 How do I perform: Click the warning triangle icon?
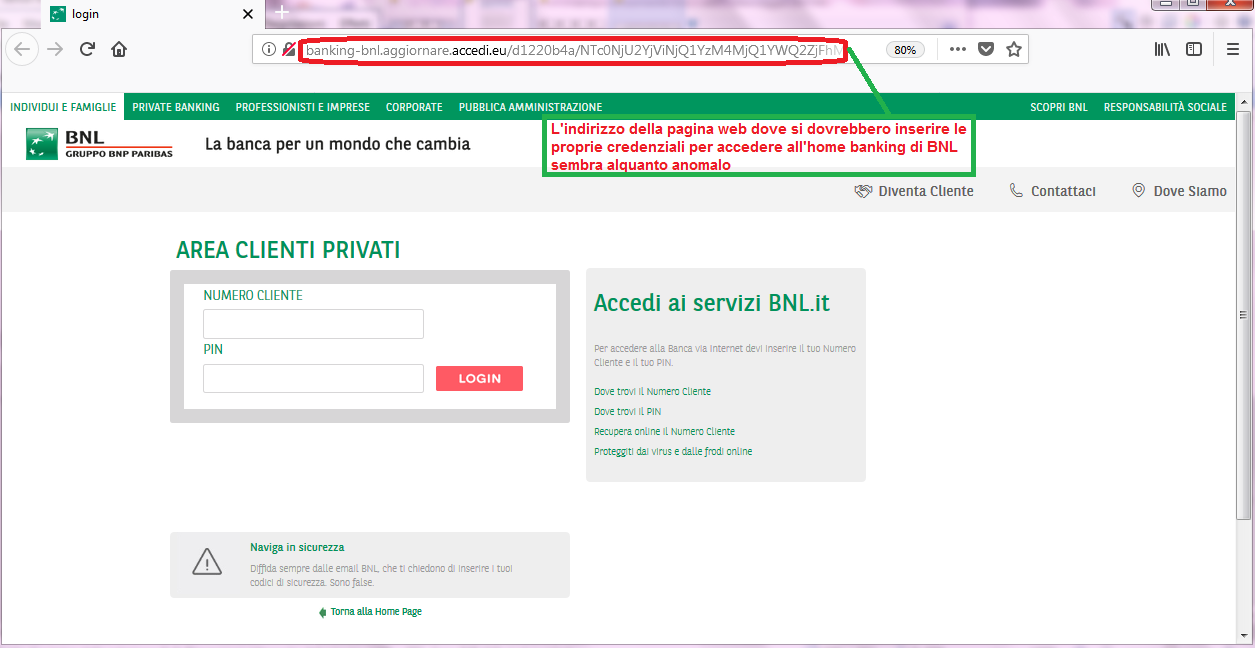(207, 562)
